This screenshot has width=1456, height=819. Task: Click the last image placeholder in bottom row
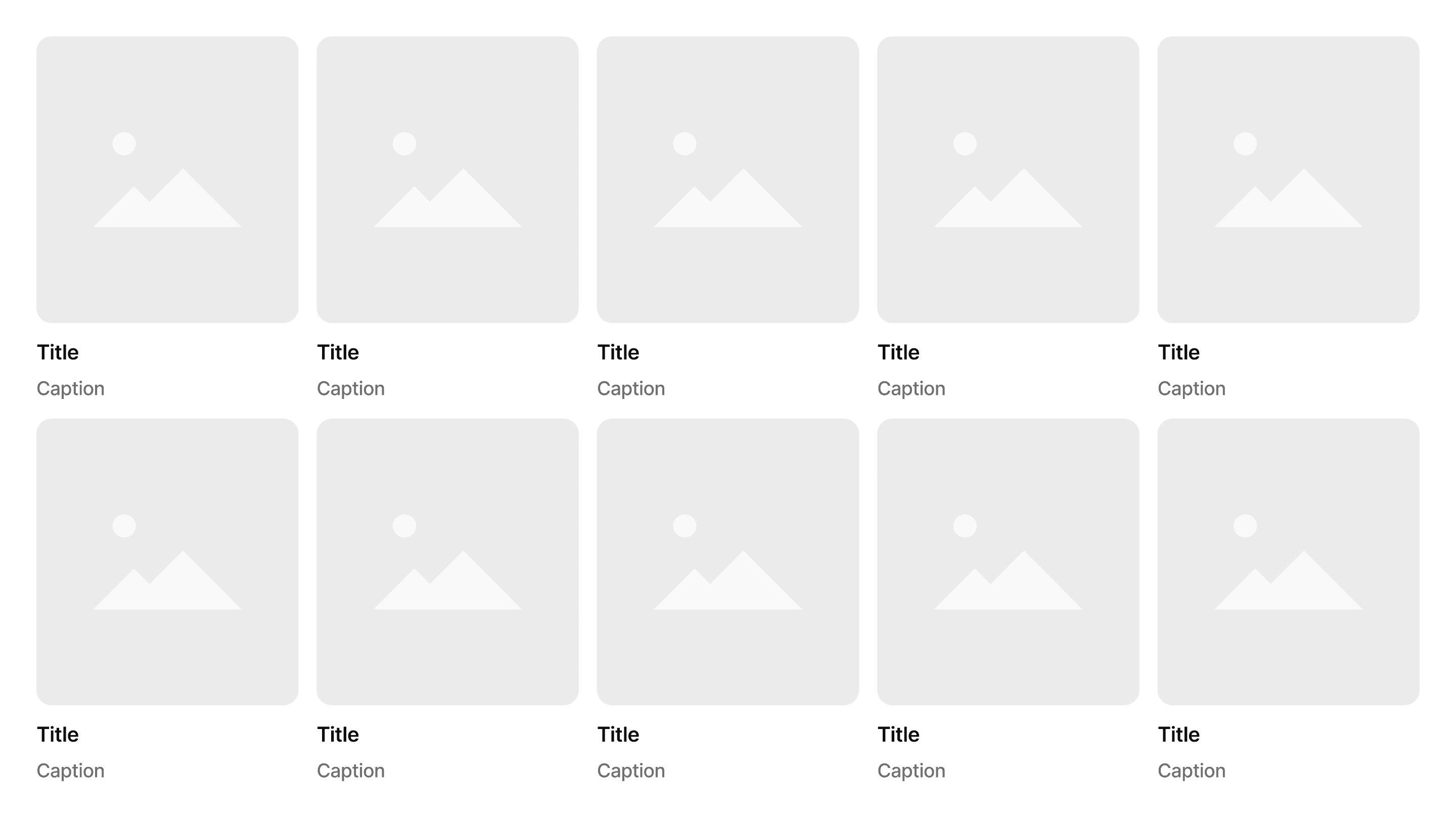[1289, 562]
